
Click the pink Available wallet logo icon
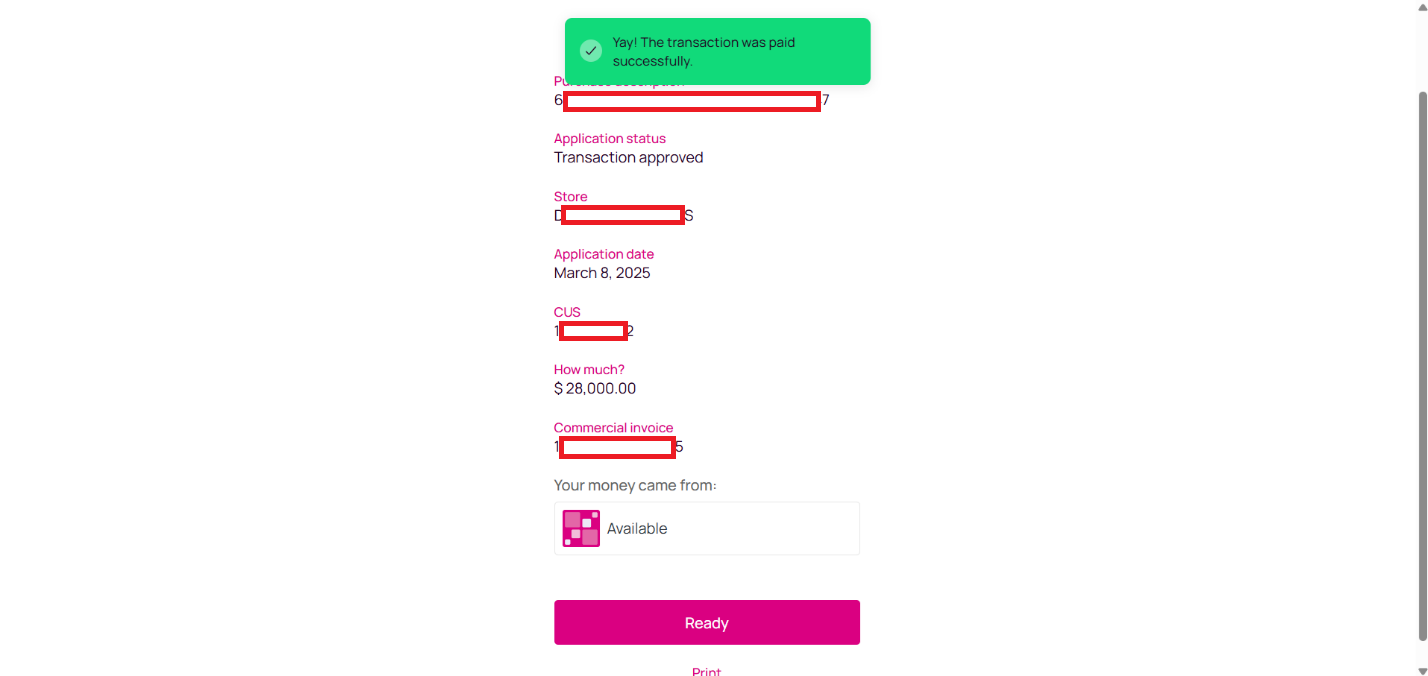click(581, 528)
